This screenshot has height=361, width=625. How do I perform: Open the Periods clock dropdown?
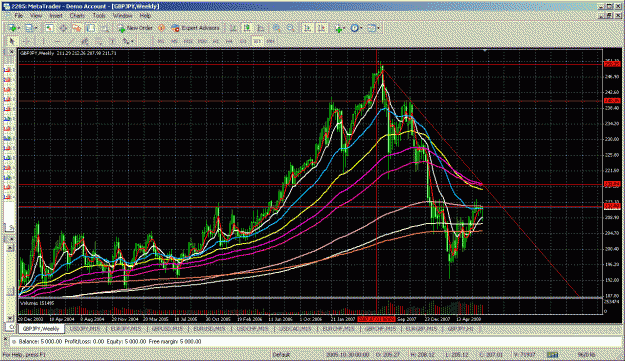coord(356,28)
